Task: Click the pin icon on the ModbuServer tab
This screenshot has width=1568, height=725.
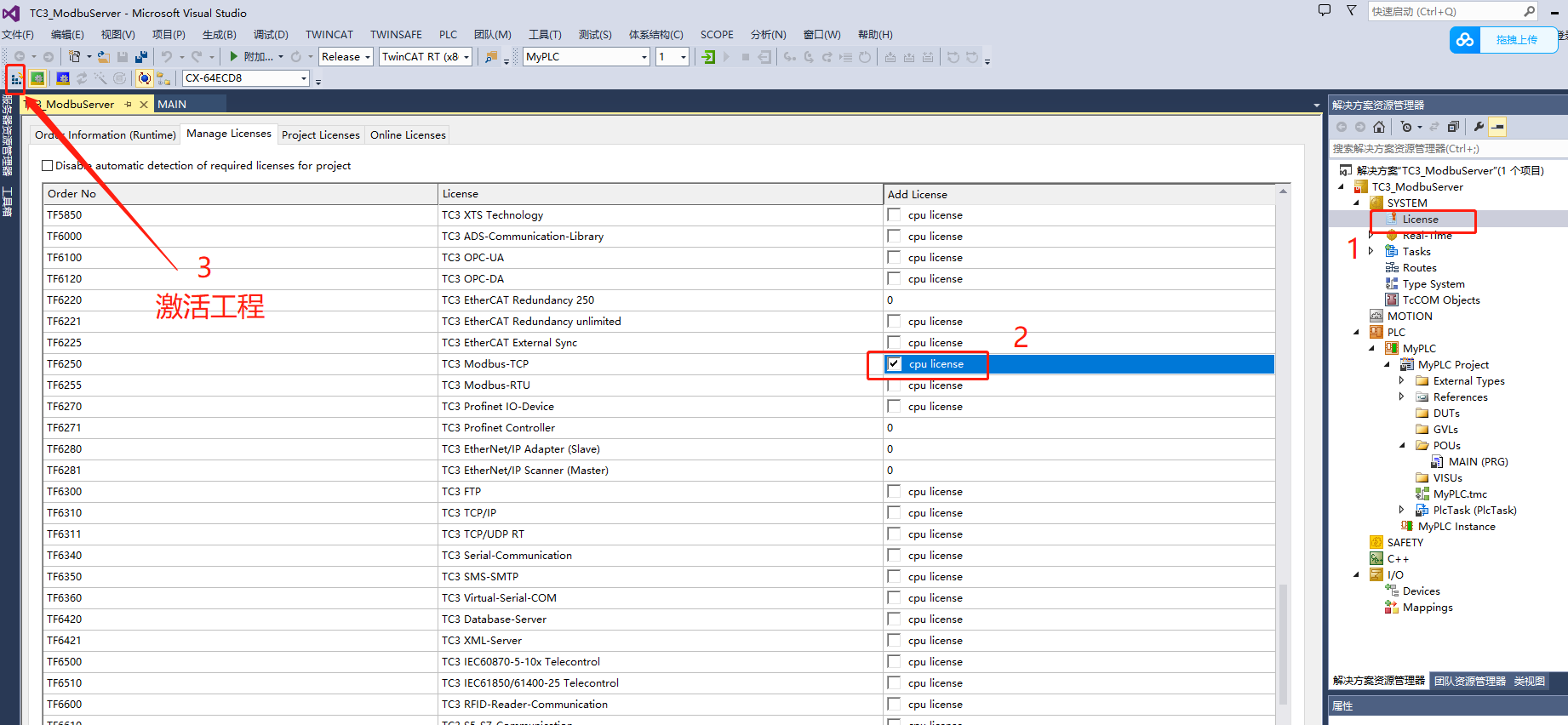Action: click(x=129, y=104)
